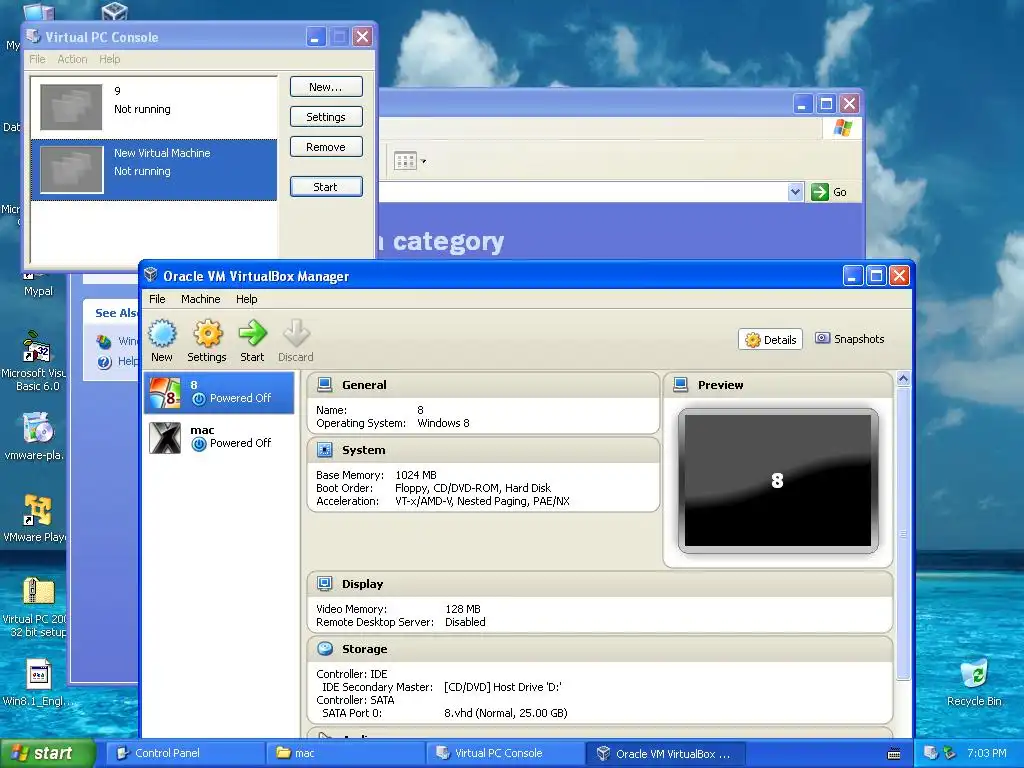Click the Windows start button
The width and height of the screenshot is (1024, 768).
click(x=47, y=754)
